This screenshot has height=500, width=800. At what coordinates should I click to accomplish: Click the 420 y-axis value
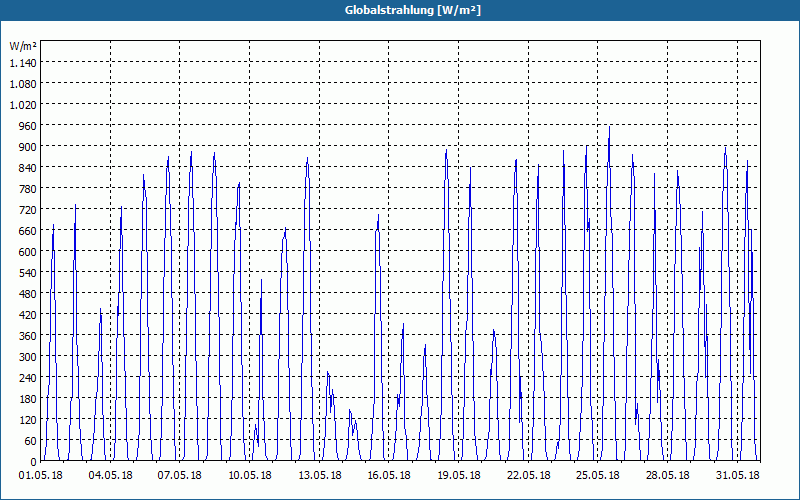point(28,315)
